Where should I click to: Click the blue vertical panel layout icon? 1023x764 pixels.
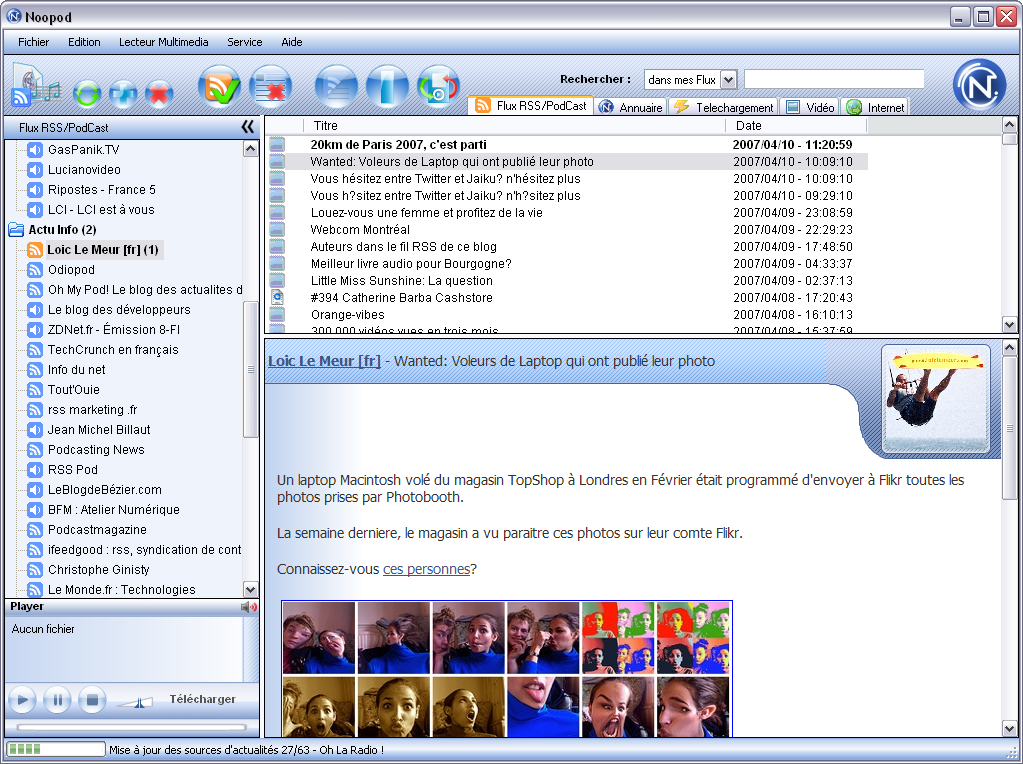387,86
